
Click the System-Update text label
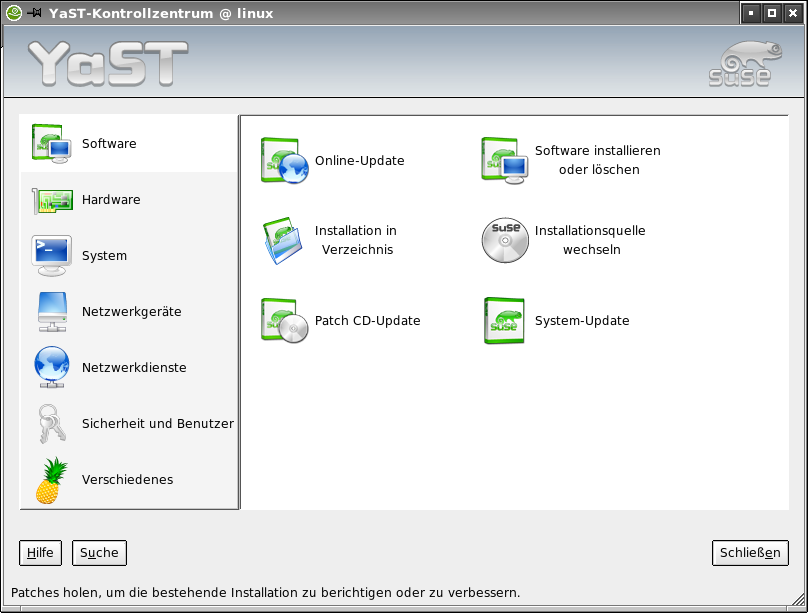point(582,320)
